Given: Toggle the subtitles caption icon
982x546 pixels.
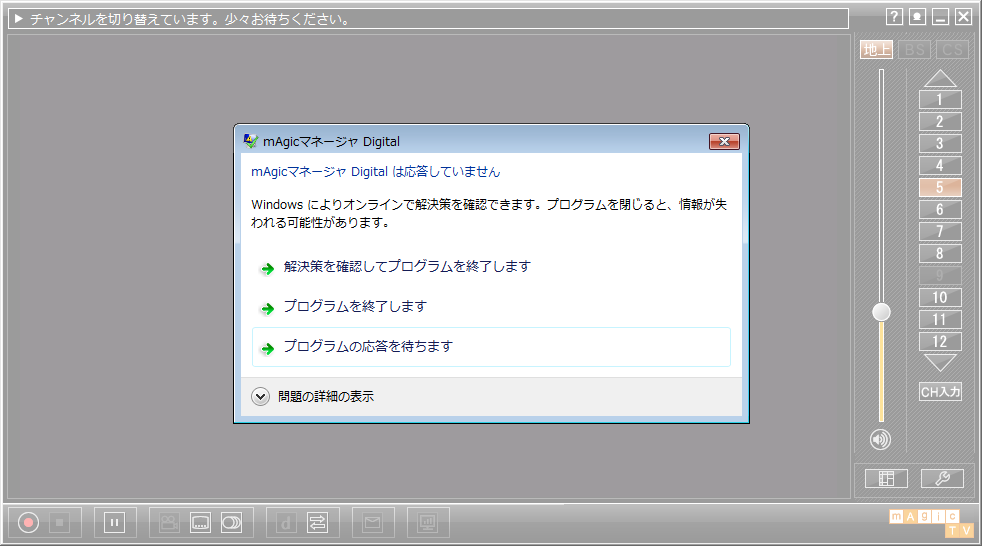Looking at the screenshot, I should 200,522.
